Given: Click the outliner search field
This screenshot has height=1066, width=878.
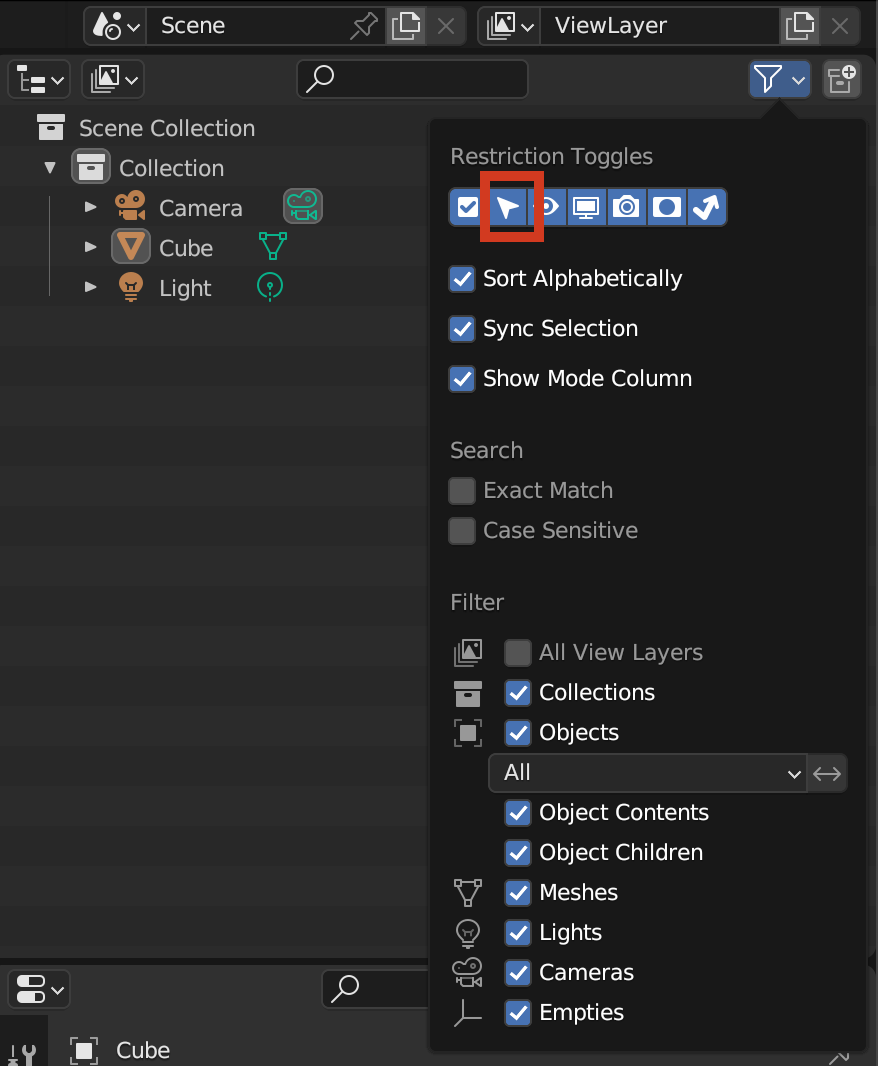Looking at the screenshot, I should 412,78.
